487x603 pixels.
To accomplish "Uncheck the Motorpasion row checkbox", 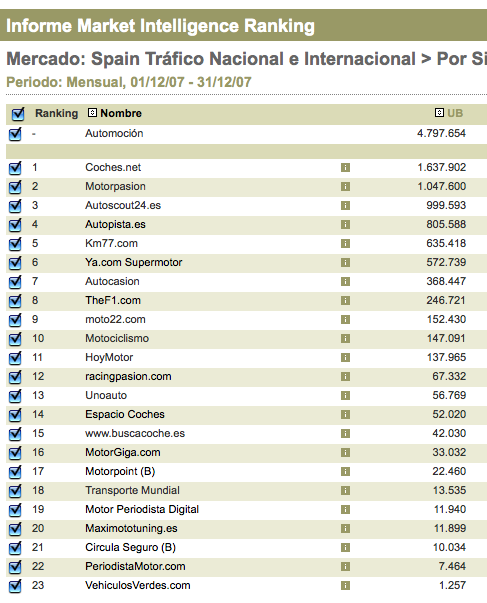I will click(x=15, y=187).
